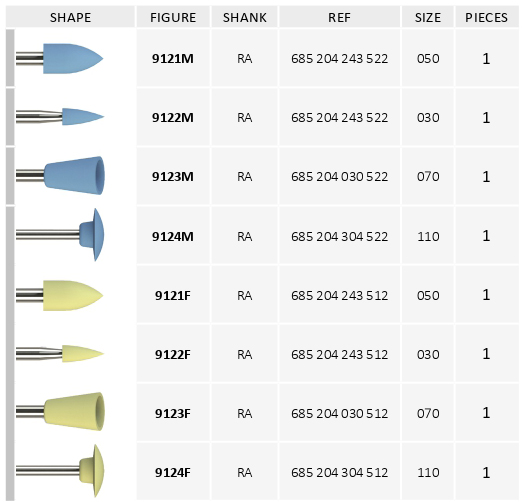Screen dimensions: 525x502
Task: Select the RA shank cell for 9122F
Action: coord(245,354)
